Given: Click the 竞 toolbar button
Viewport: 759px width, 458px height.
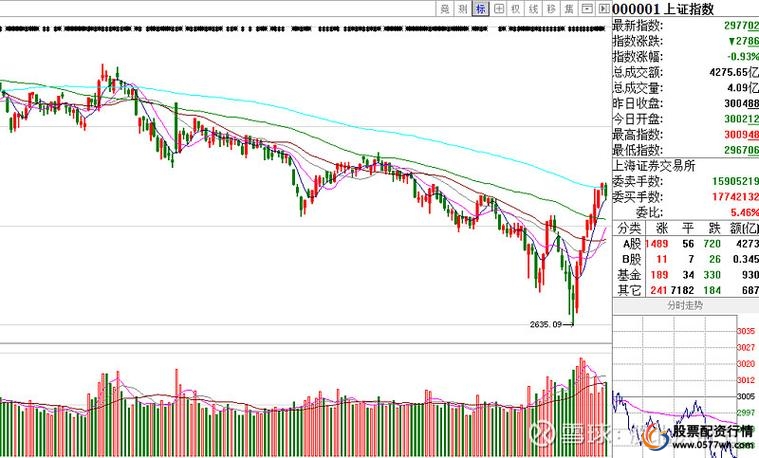Looking at the screenshot, I should [x=445, y=9].
